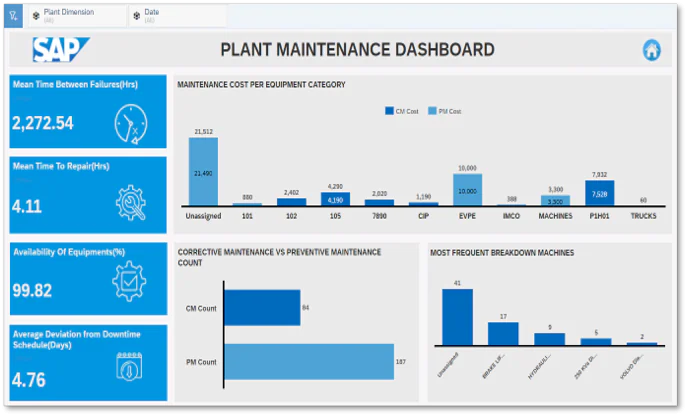Select the breakdown bar with value 41
Image resolution: width=687 pixels, height=415 pixels.
(x=457, y=317)
